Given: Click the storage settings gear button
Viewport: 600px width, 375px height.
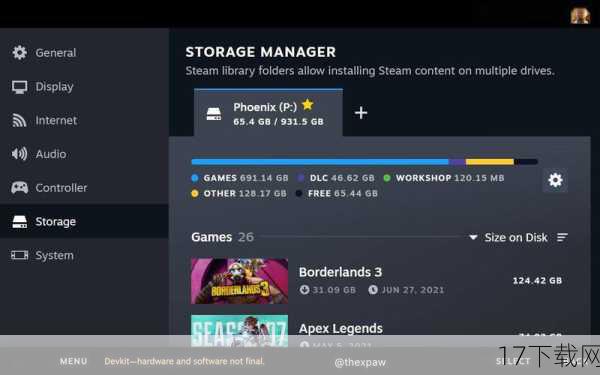Looking at the screenshot, I should click(x=555, y=180).
